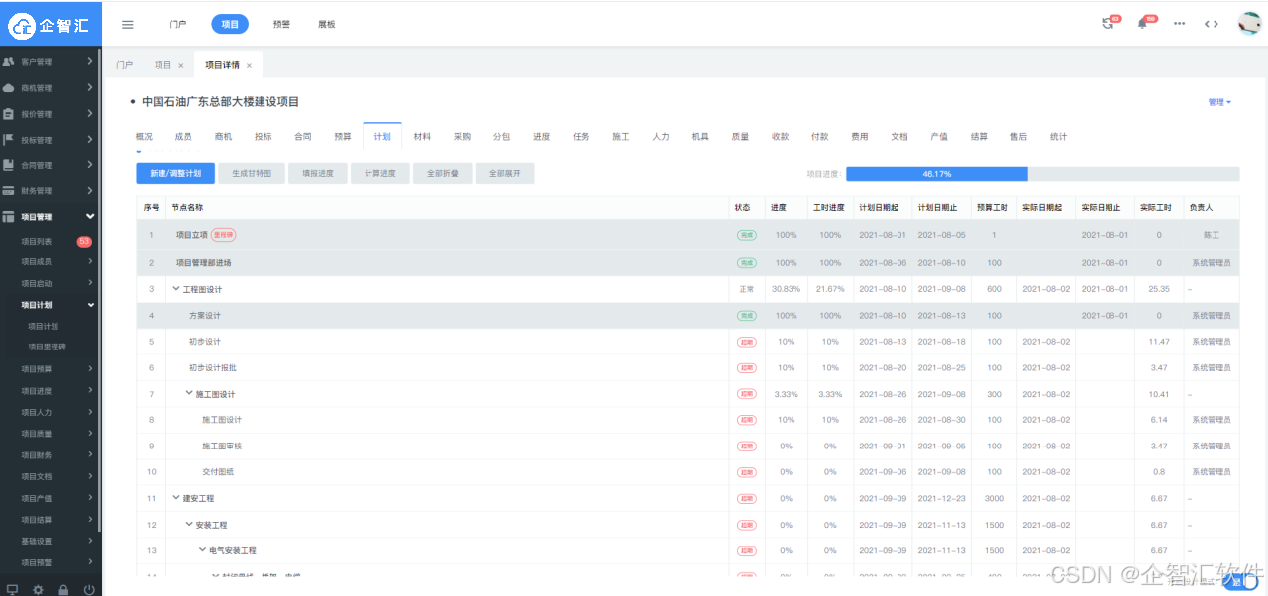Screen dimensions: 1268x596
Task: Close the 项目详情 tab with its x
Action: (x=249, y=65)
